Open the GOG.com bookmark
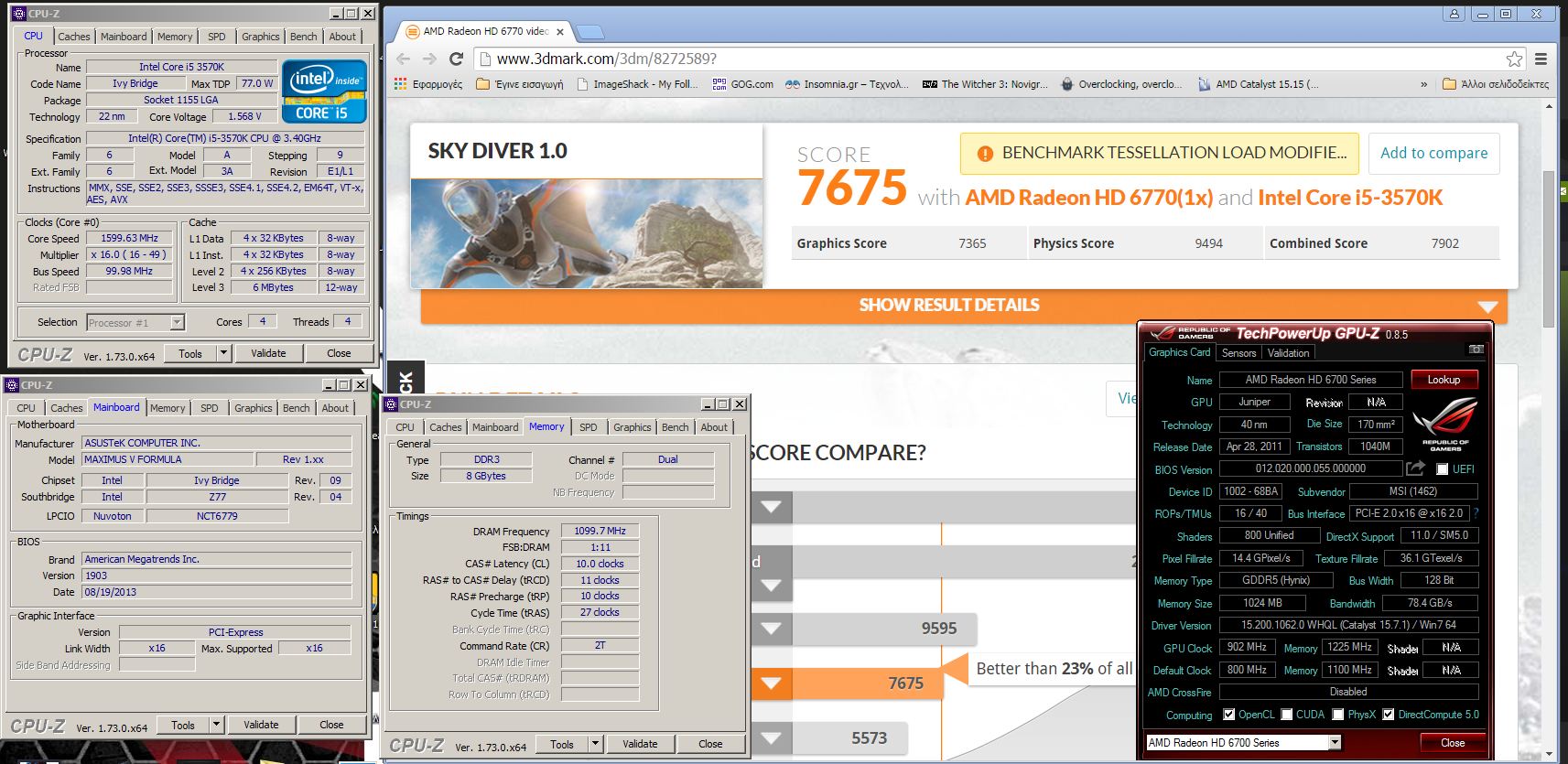The height and width of the screenshot is (764, 1568). coord(742,84)
